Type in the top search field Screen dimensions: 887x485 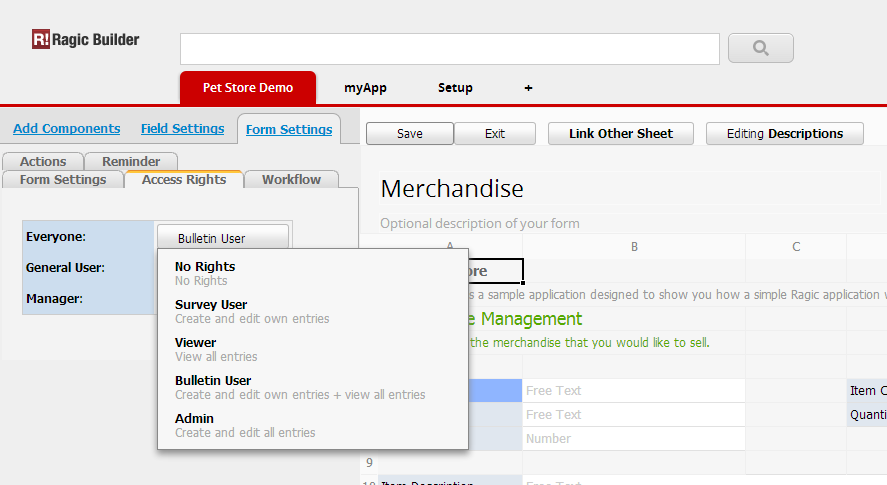point(449,49)
